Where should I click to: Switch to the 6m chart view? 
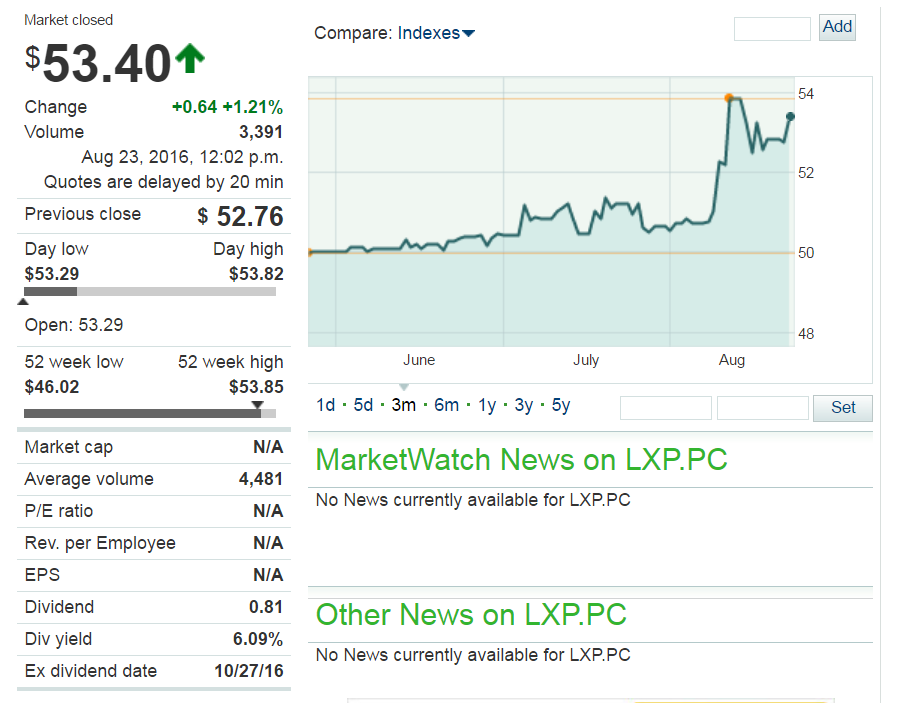[445, 404]
